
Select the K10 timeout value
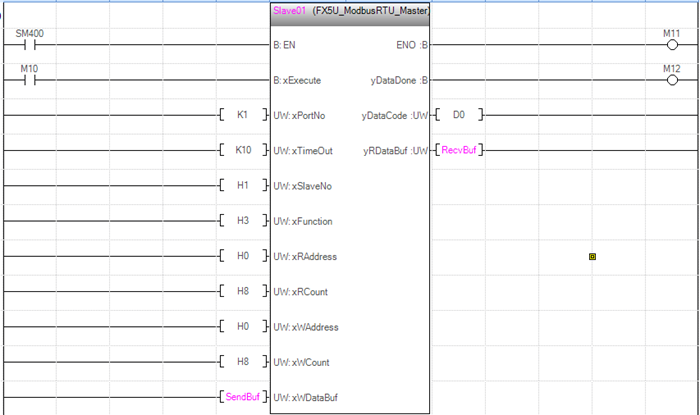pyautogui.click(x=242, y=151)
